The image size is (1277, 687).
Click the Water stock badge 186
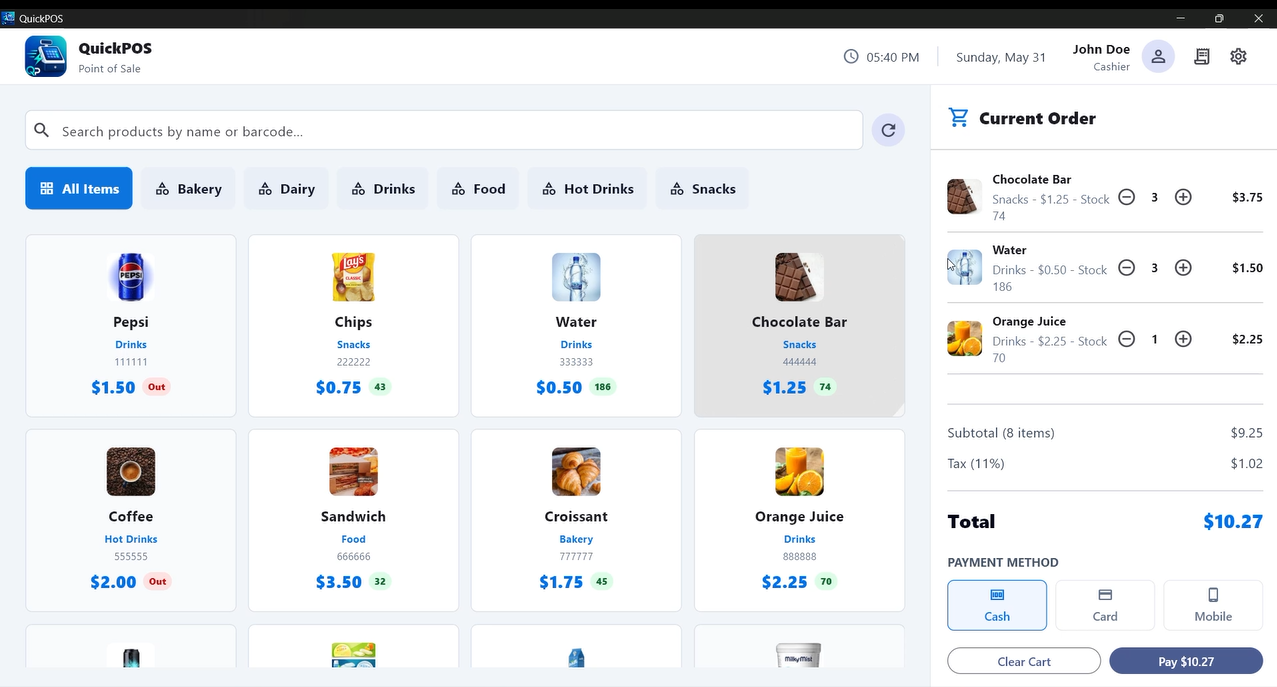pos(603,387)
